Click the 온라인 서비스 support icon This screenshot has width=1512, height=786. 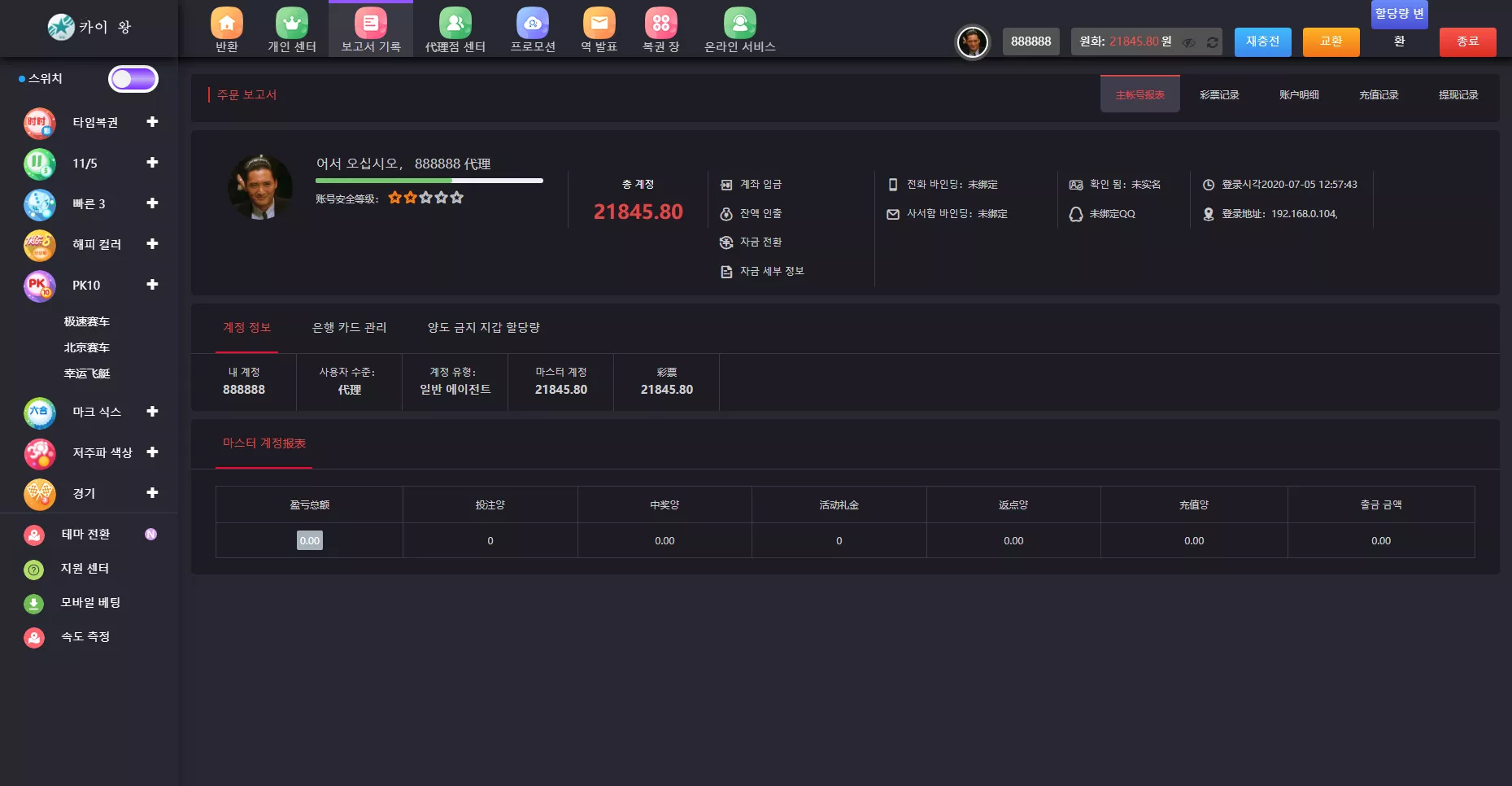tap(739, 24)
